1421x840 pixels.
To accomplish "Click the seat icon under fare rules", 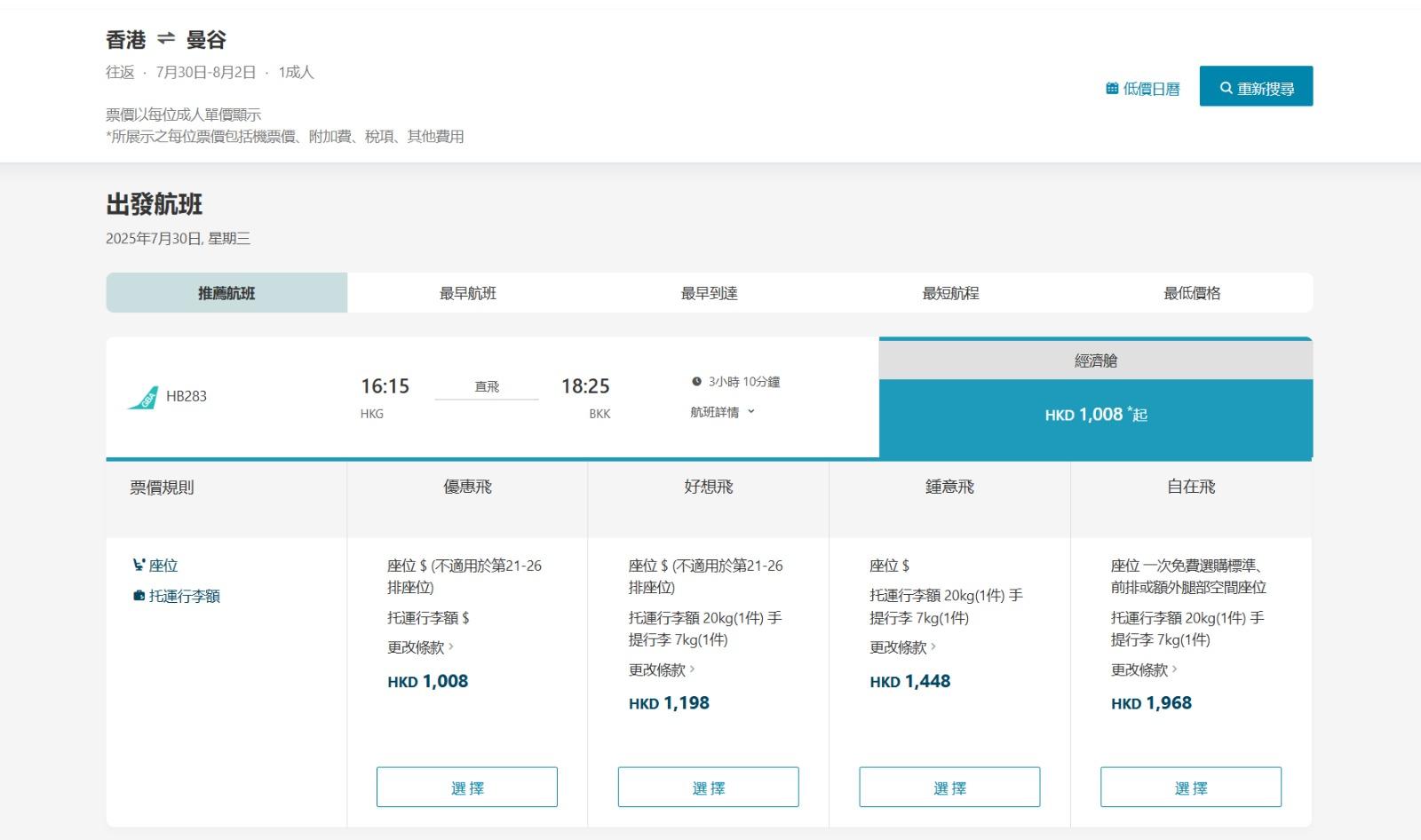I will tap(139, 565).
